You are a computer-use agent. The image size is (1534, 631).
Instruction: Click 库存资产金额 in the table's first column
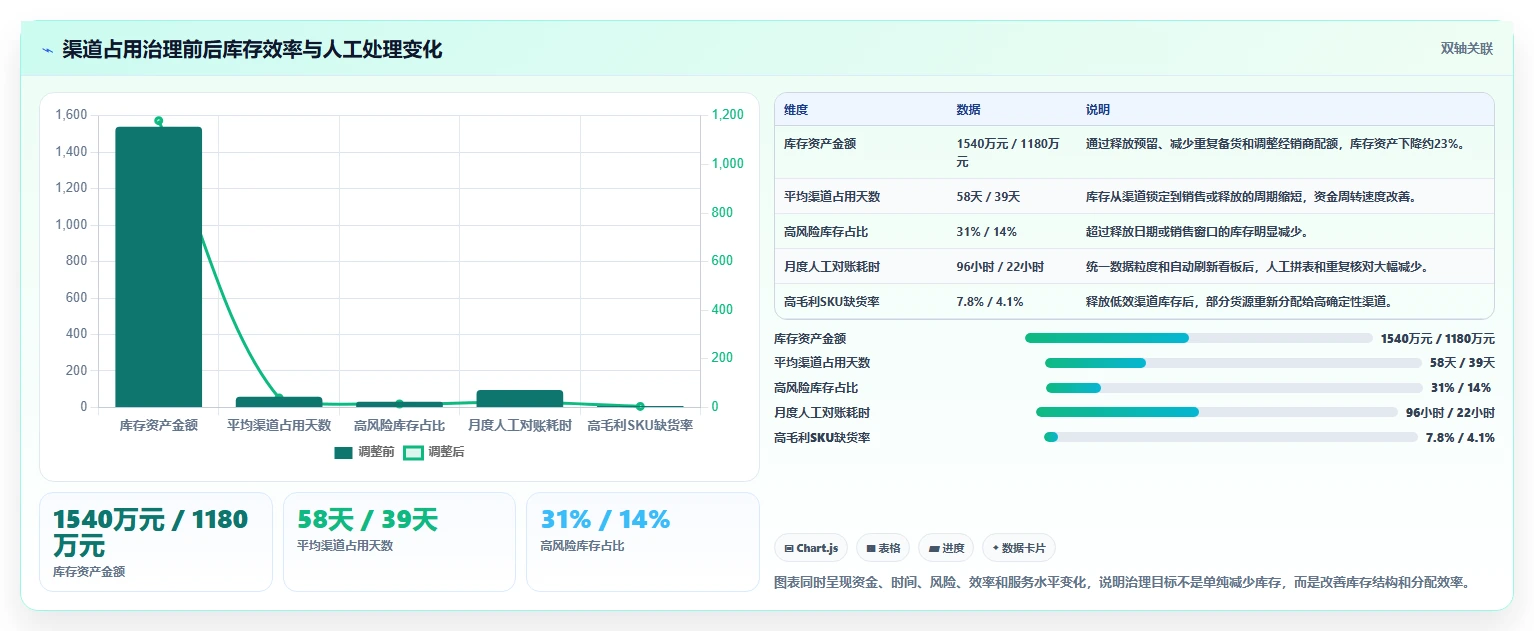(x=820, y=144)
